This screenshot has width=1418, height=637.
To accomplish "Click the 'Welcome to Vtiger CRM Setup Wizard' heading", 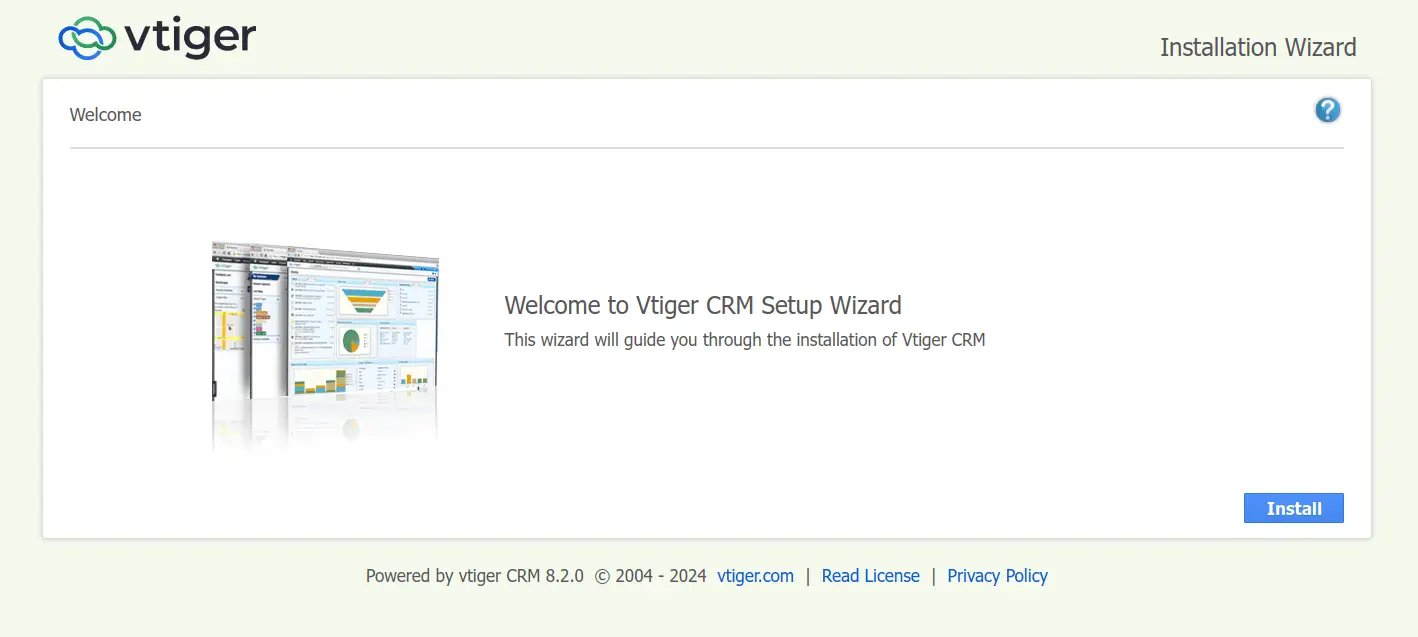I will [x=703, y=305].
